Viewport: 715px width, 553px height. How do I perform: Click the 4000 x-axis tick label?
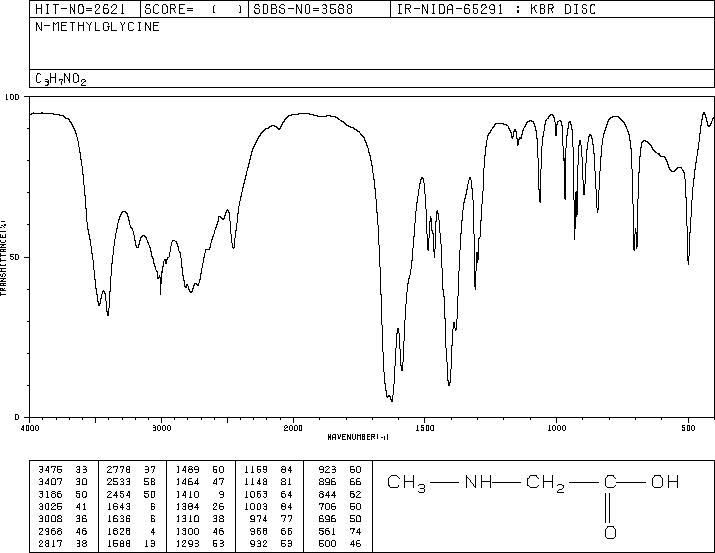[x=30, y=428]
